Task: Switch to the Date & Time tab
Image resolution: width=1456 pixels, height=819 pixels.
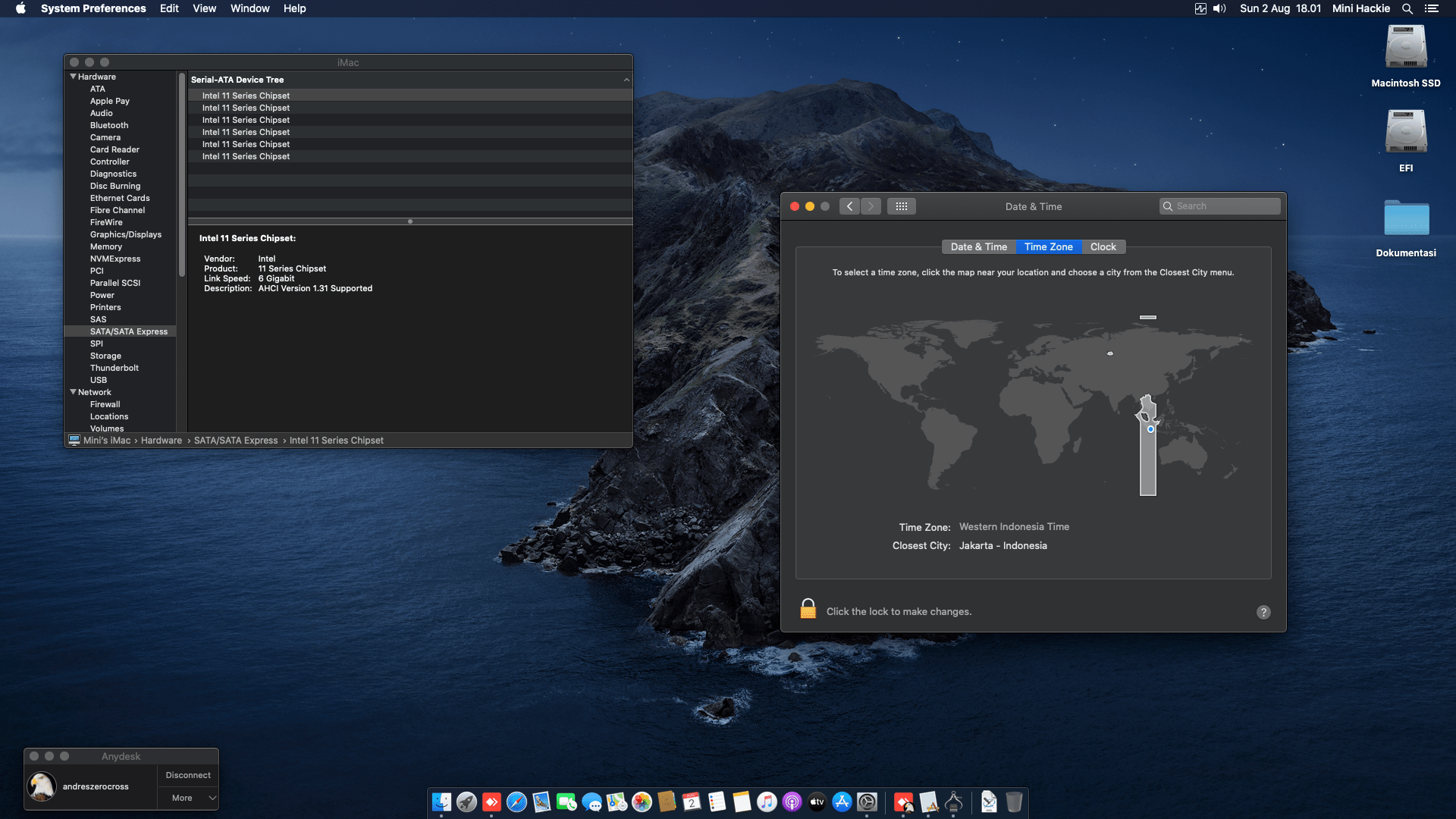Action: [978, 247]
